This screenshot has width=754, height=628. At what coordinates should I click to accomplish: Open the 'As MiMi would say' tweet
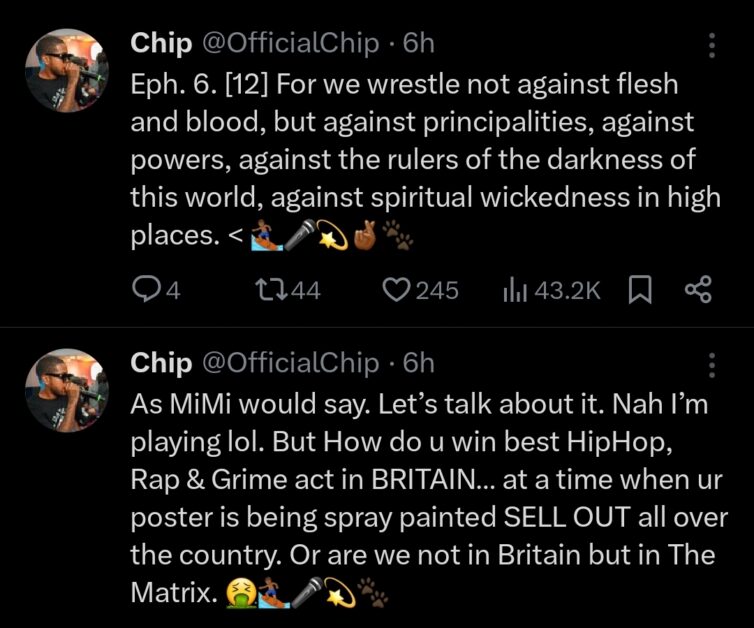(429, 498)
